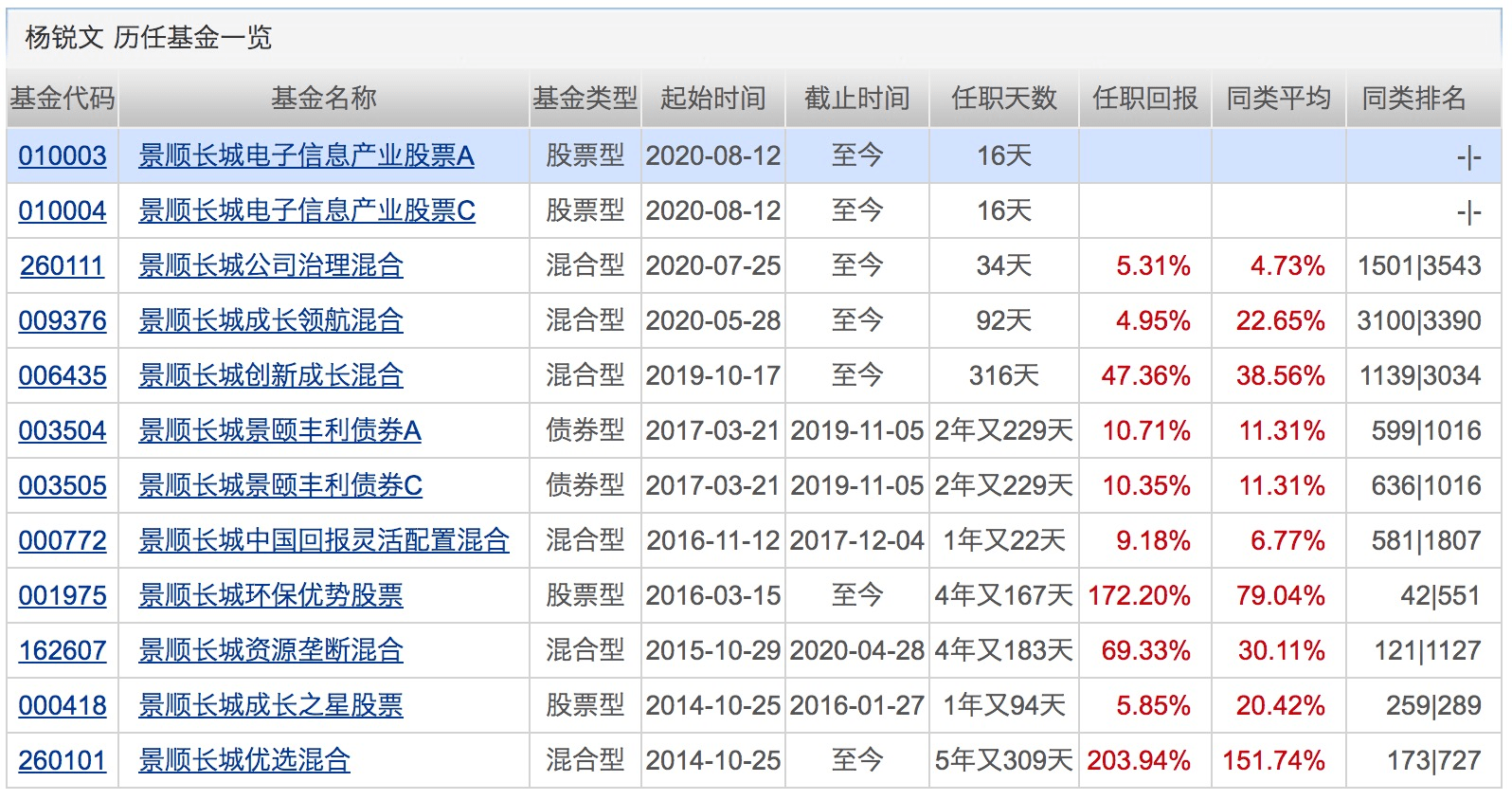The width and height of the screenshot is (1512, 800).
Task: Open fund code link 001975
Action: pos(63,595)
